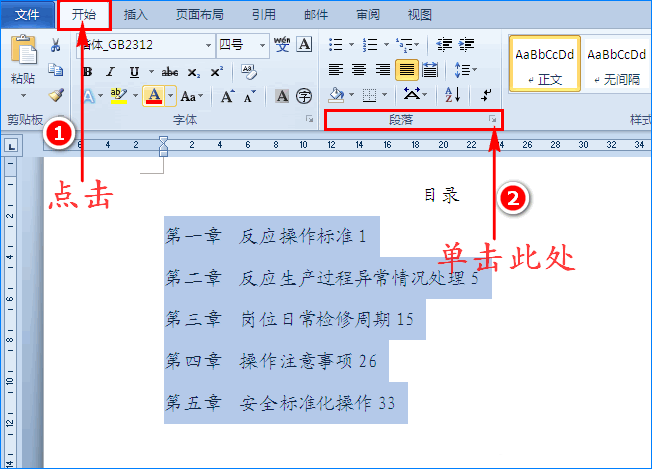Align text left
This screenshot has height=469, width=652.
336,69
